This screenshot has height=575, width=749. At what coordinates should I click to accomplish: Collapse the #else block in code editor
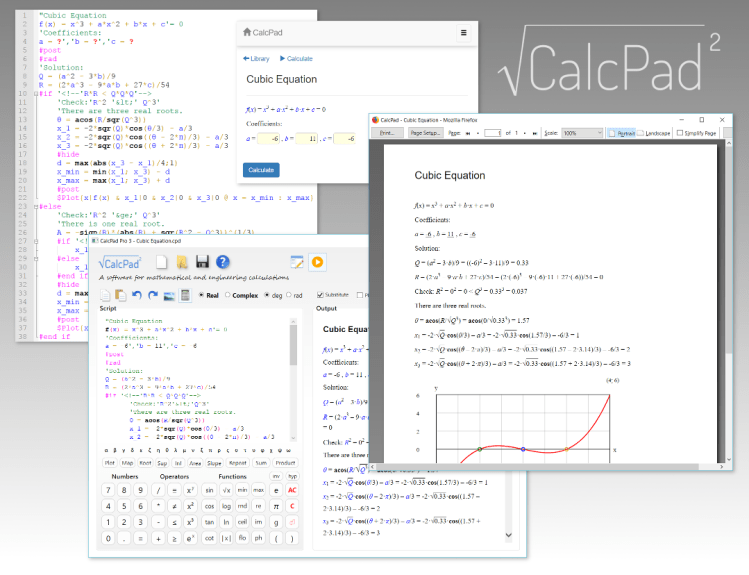click(36, 206)
